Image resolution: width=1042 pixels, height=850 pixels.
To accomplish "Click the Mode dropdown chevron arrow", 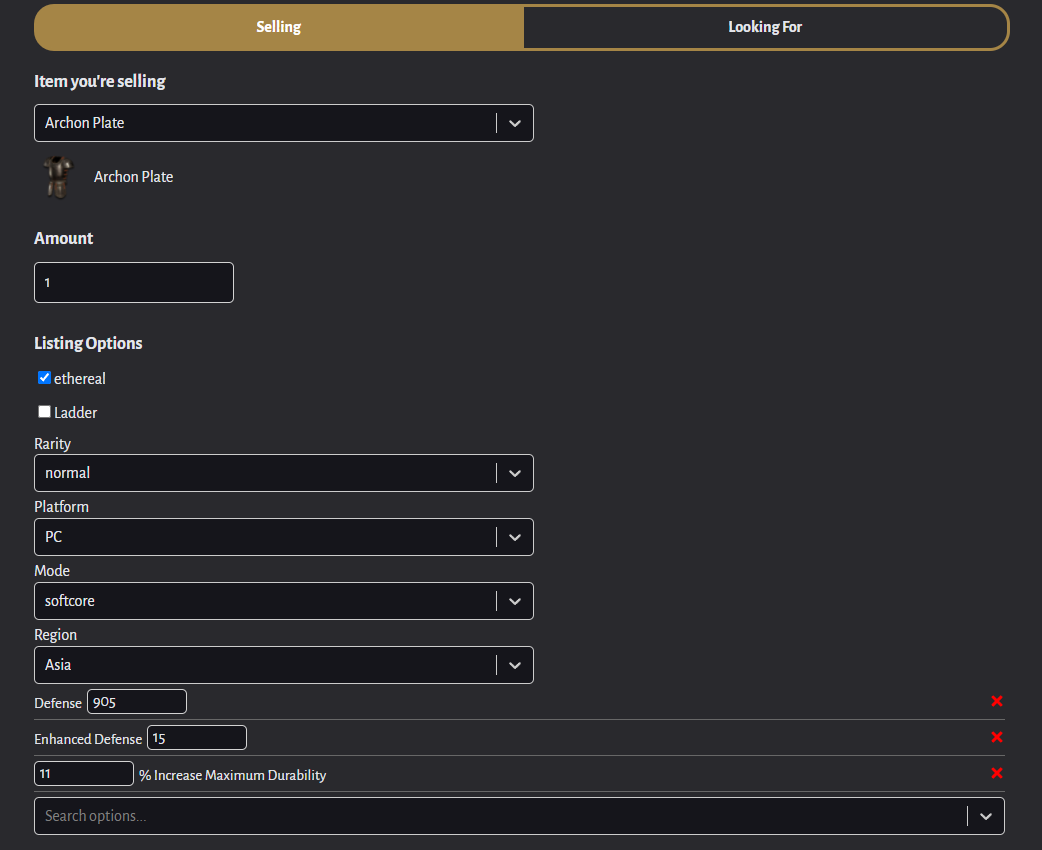I will coord(515,601).
